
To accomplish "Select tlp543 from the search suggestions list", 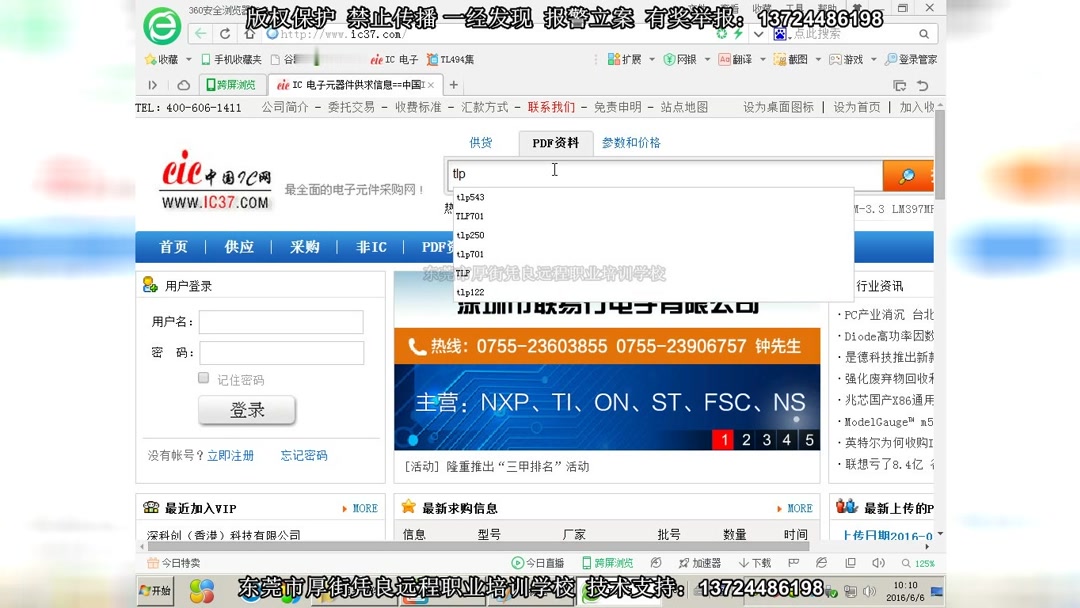I will click(470, 197).
